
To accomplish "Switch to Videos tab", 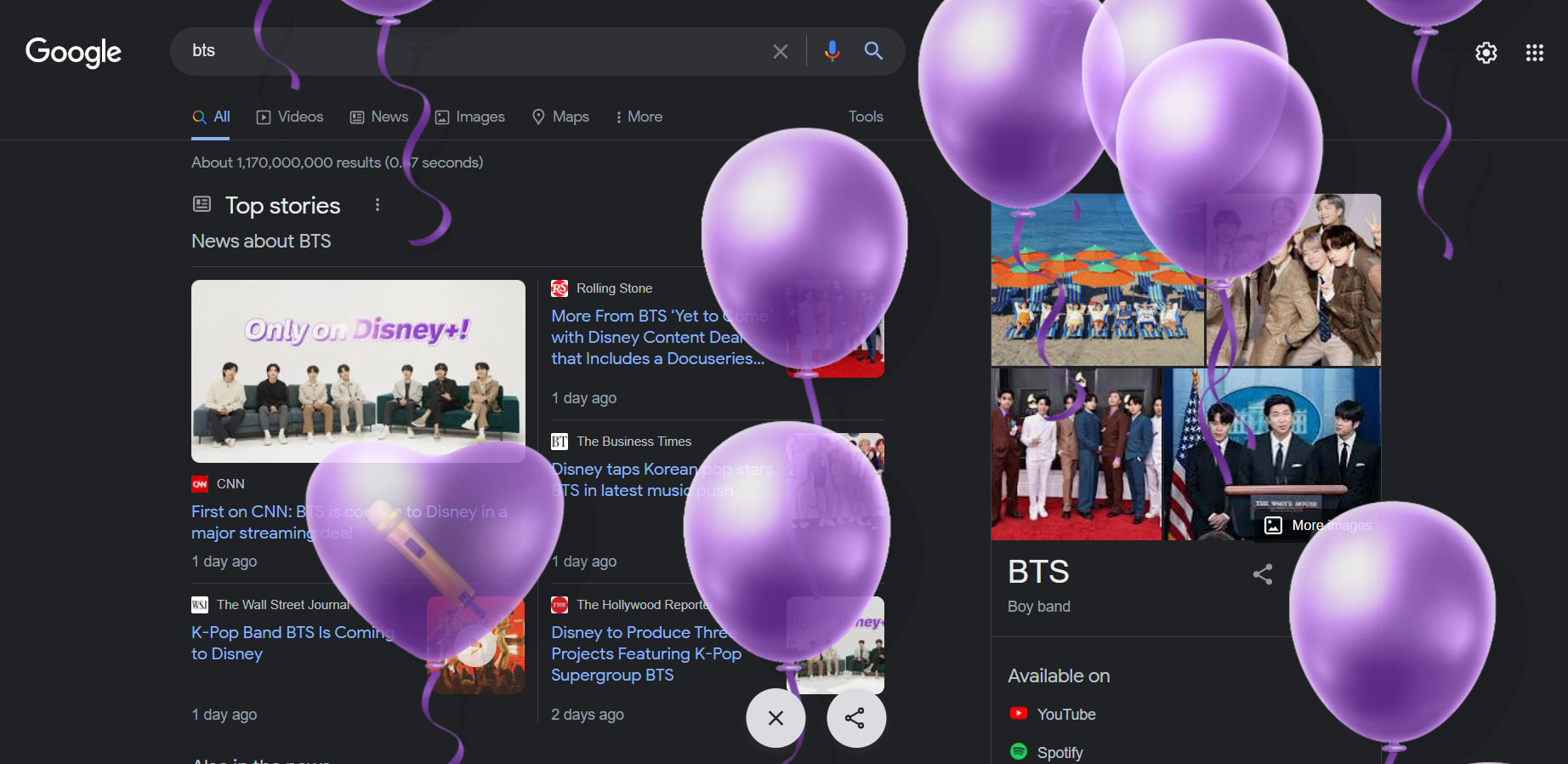I will pyautogui.click(x=290, y=117).
